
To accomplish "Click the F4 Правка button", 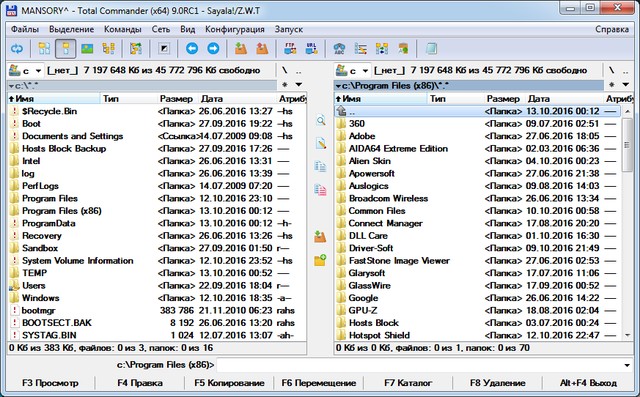I will (x=140, y=383).
